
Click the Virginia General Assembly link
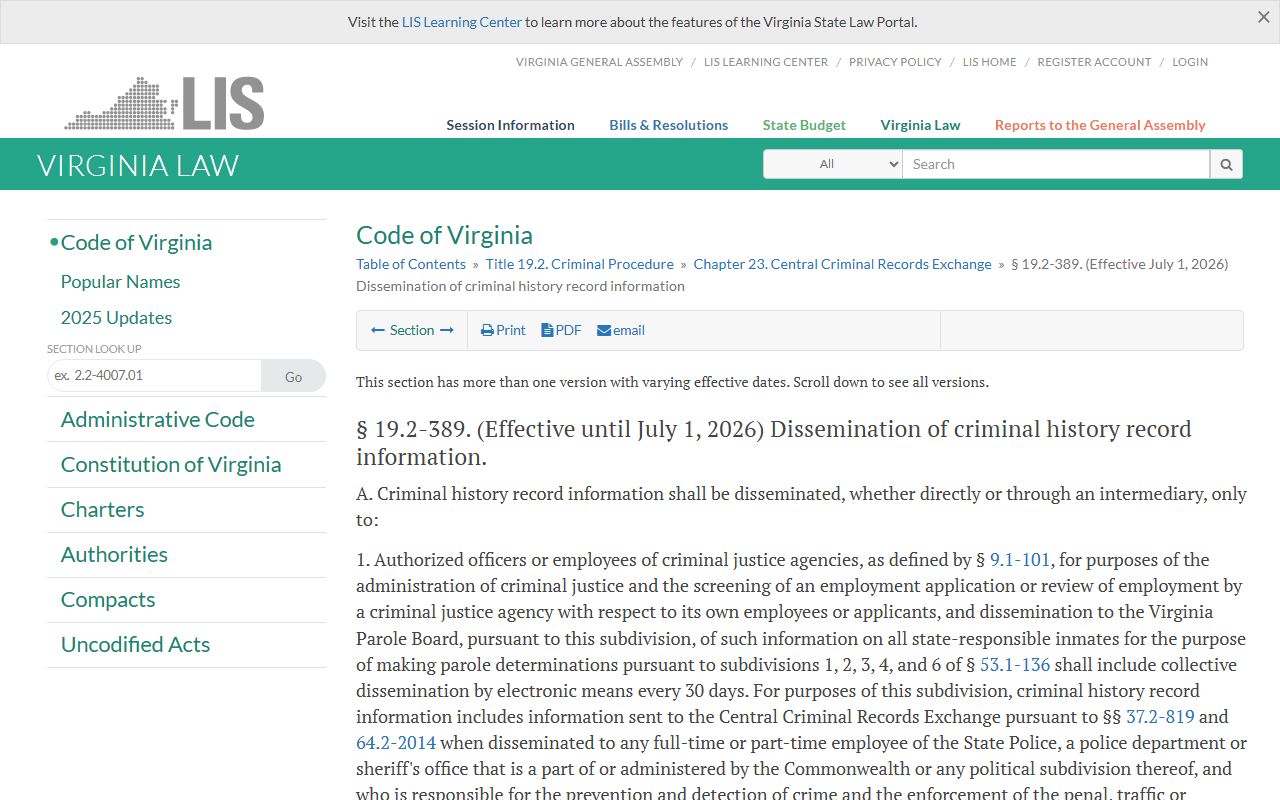coord(599,62)
